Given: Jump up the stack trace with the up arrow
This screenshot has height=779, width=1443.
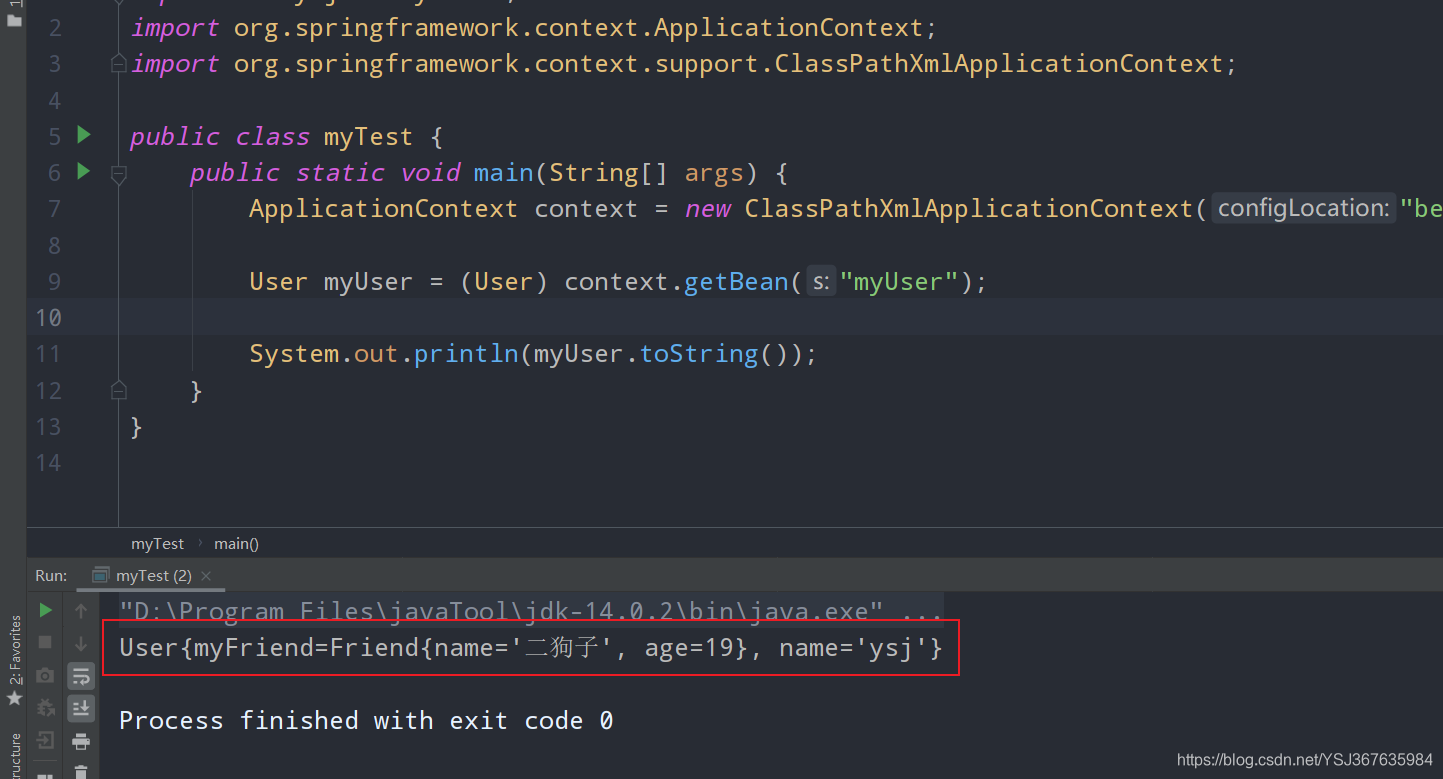Looking at the screenshot, I should (x=81, y=610).
